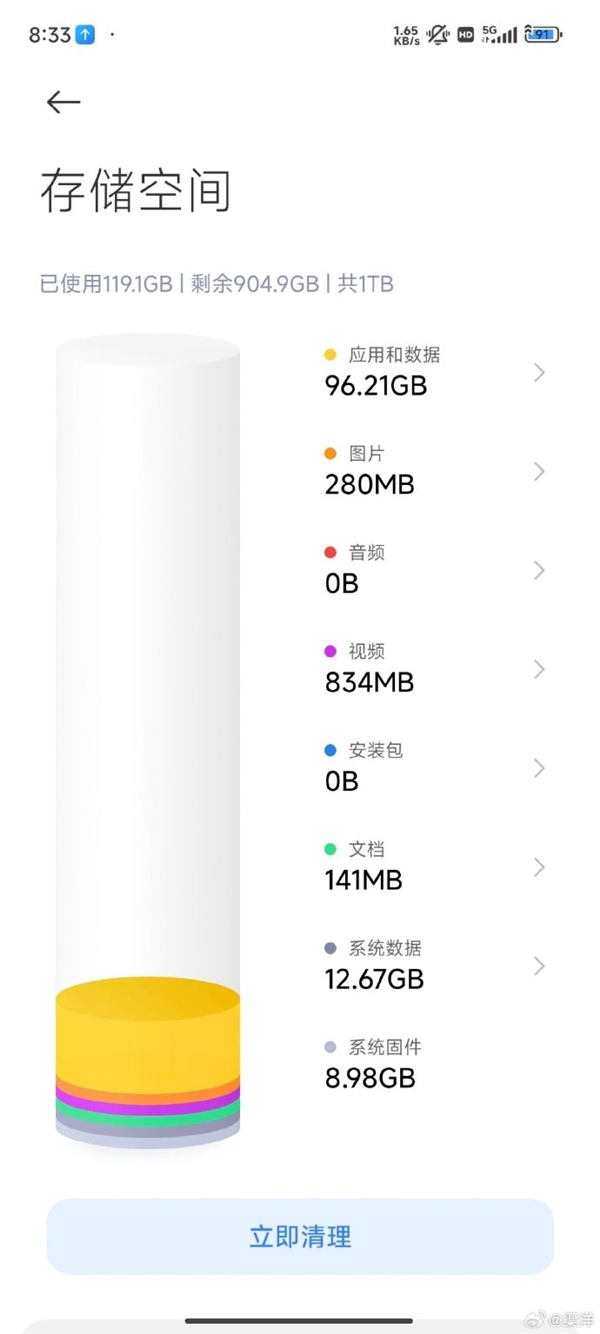Expand the 应用和数据 row chevron
The height and width of the screenshot is (1334, 600).
[x=540, y=372]
